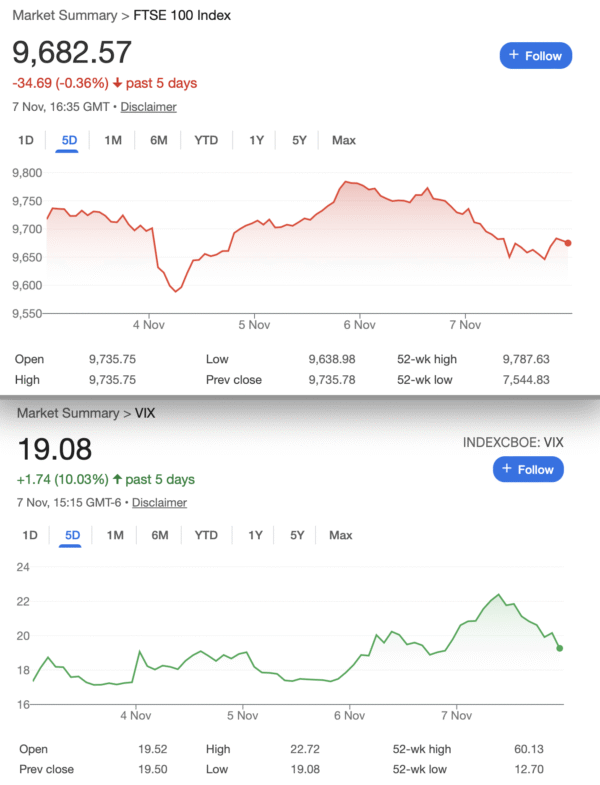Switch VIX chart to 1M range
The height and width of the screenshot is (785, 600).
(x=115, y=535)
